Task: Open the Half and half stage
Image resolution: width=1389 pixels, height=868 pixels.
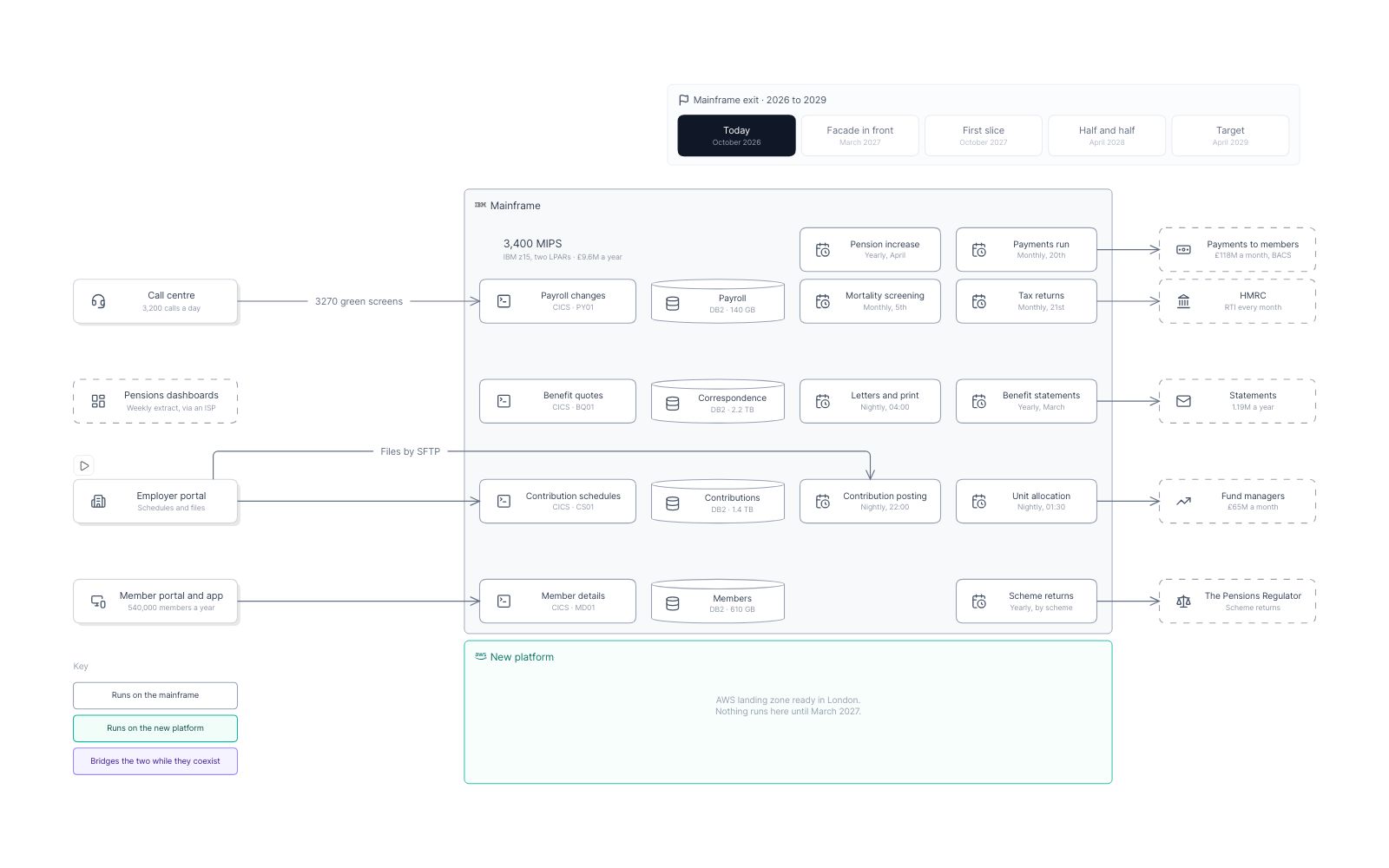Action: 1107,135
